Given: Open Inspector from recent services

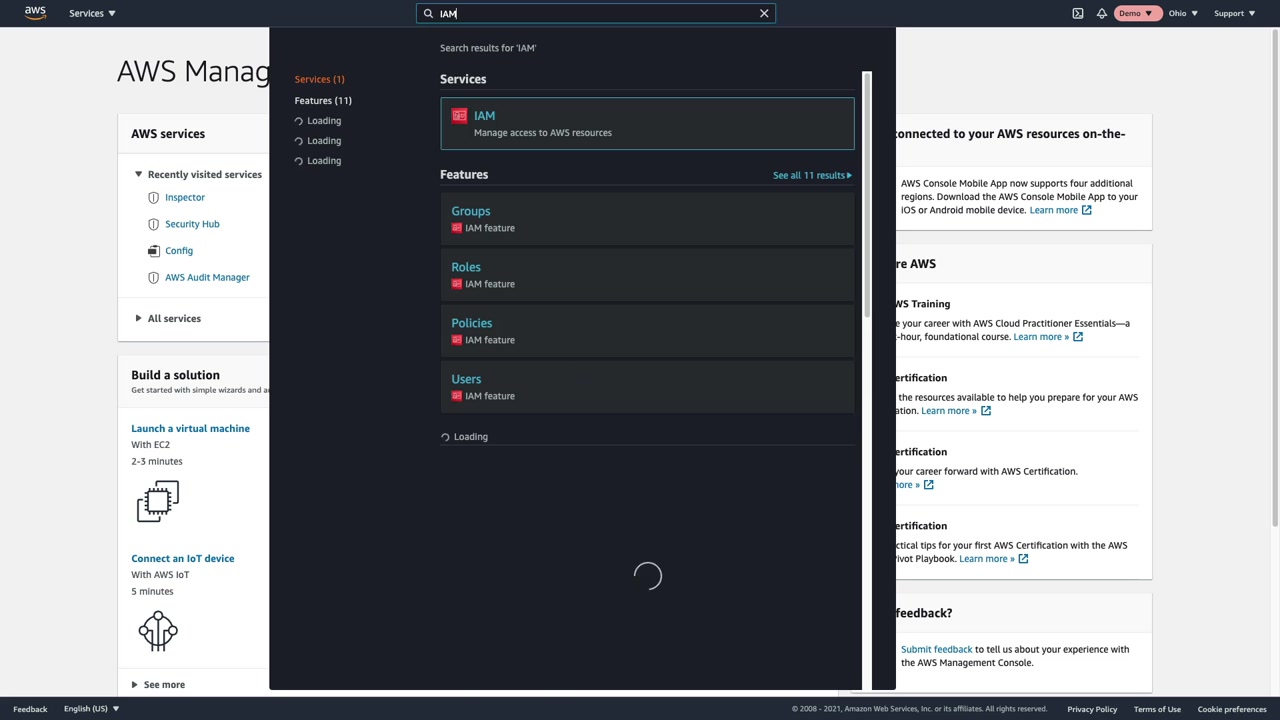Looking at the screenshot, I should coord(185,197).
